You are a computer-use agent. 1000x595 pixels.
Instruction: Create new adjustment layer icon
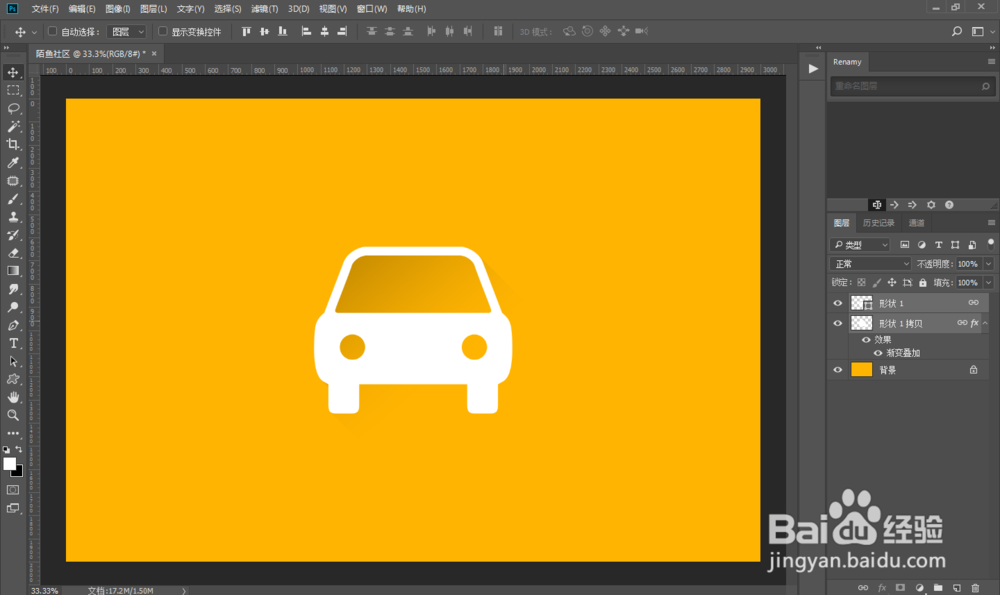[x=919, y=587]
